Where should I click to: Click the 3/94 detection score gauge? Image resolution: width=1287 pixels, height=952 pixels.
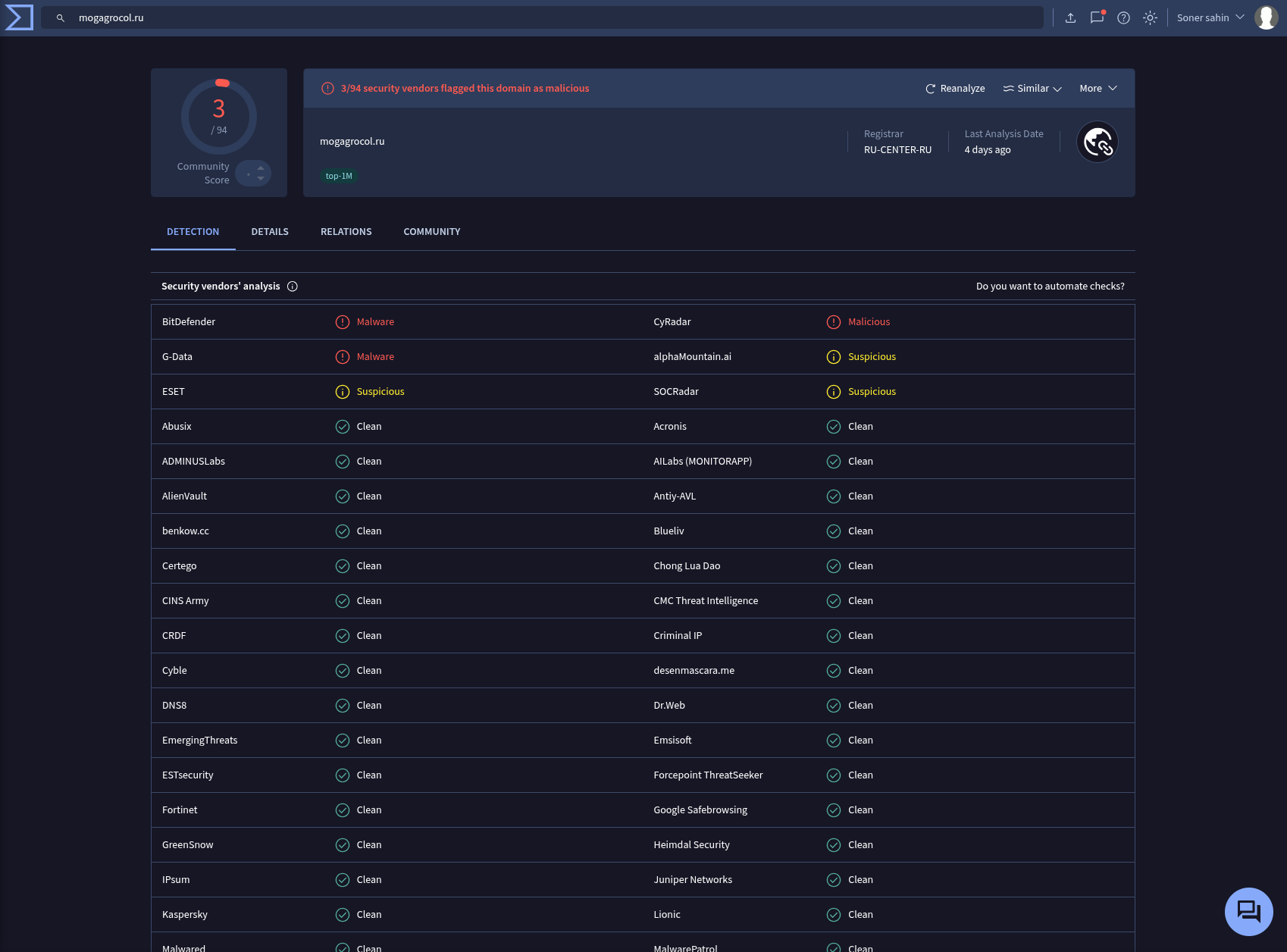(x=219, y=117)
